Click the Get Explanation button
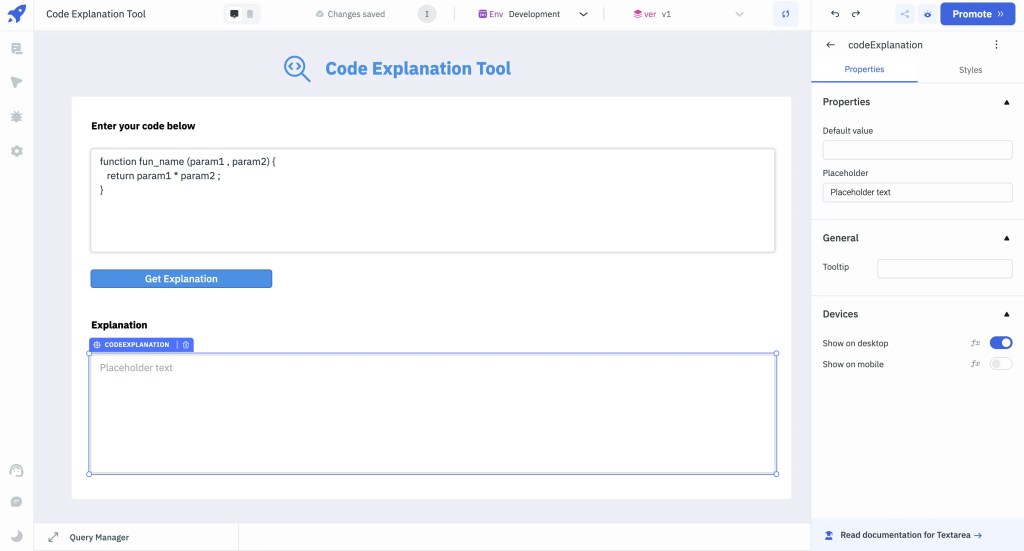 pos(181,279)
